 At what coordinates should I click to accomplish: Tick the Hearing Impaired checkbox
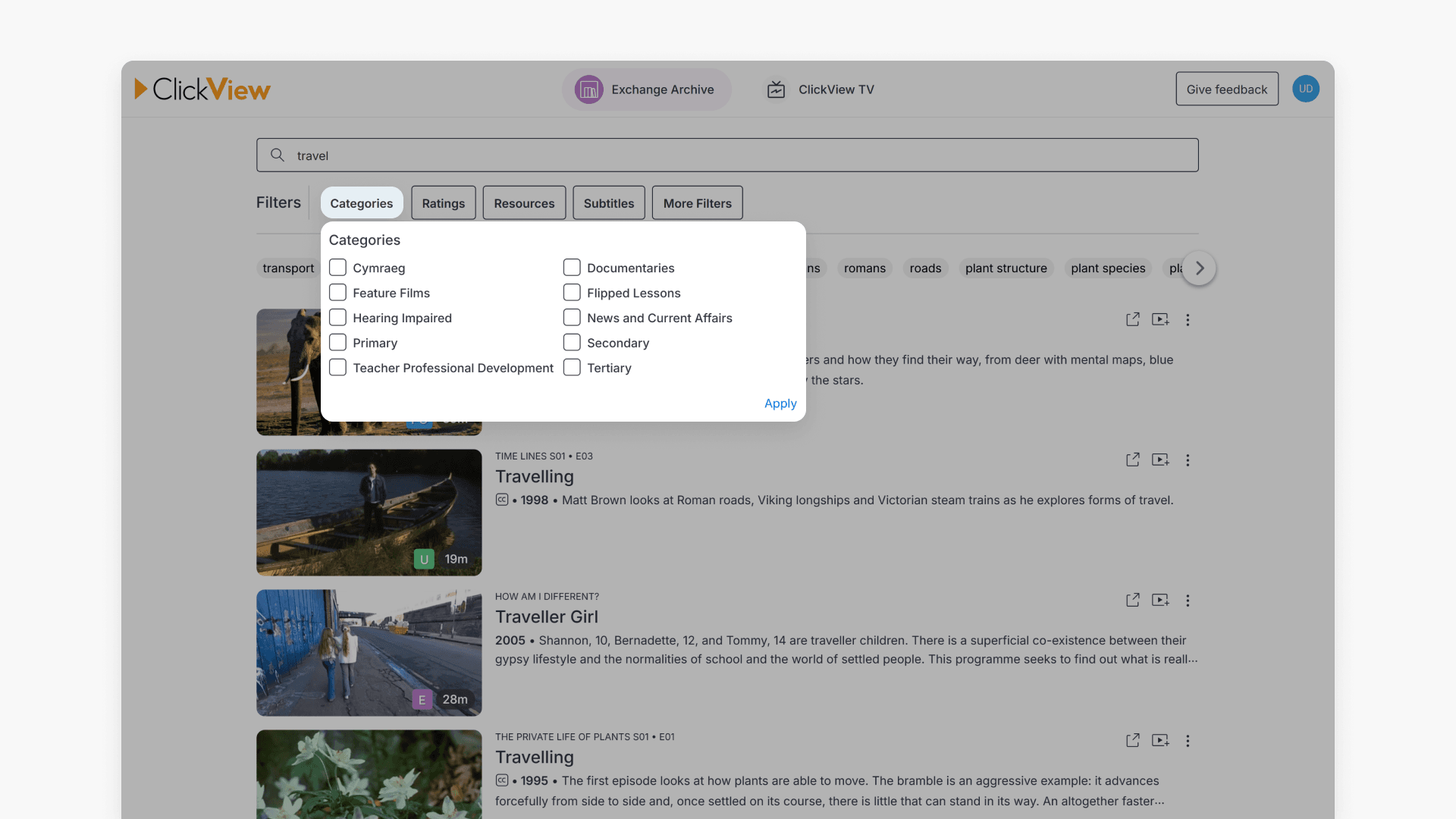click(338, 318)
